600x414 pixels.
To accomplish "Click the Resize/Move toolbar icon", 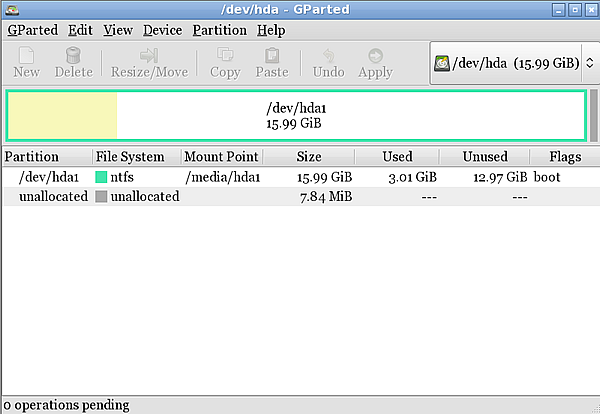I will (x=149, y=55).
